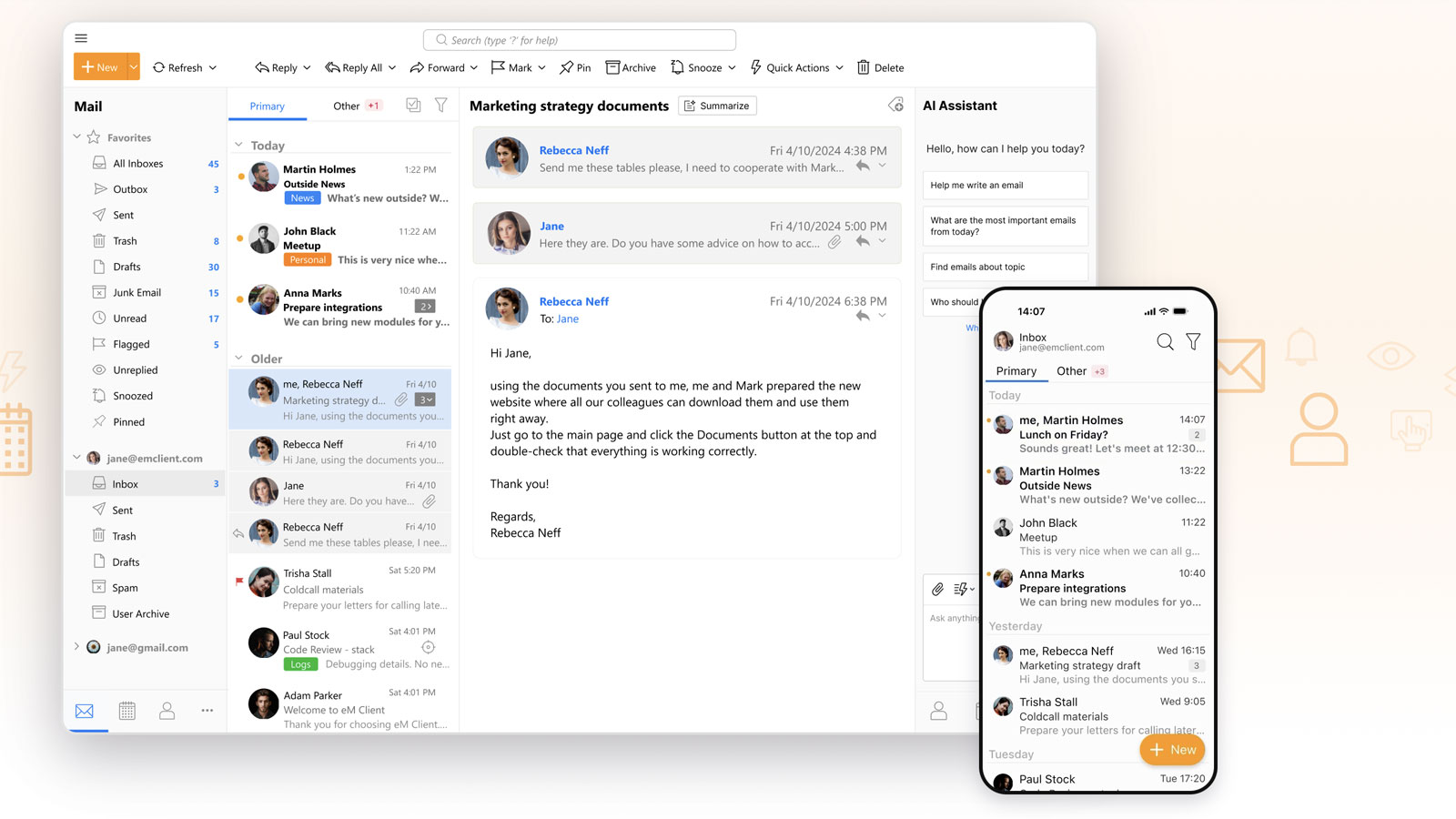The height and width of the screenshot is (819, 1456).
Task: Delete the selected email
Action: click(x=880, y=67)
